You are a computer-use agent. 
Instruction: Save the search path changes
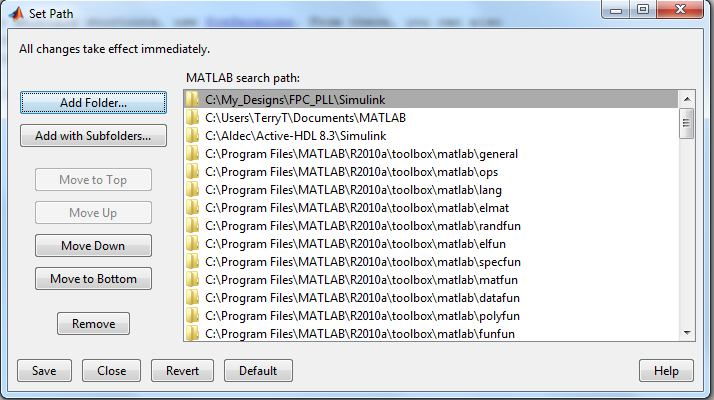[44, 371]
